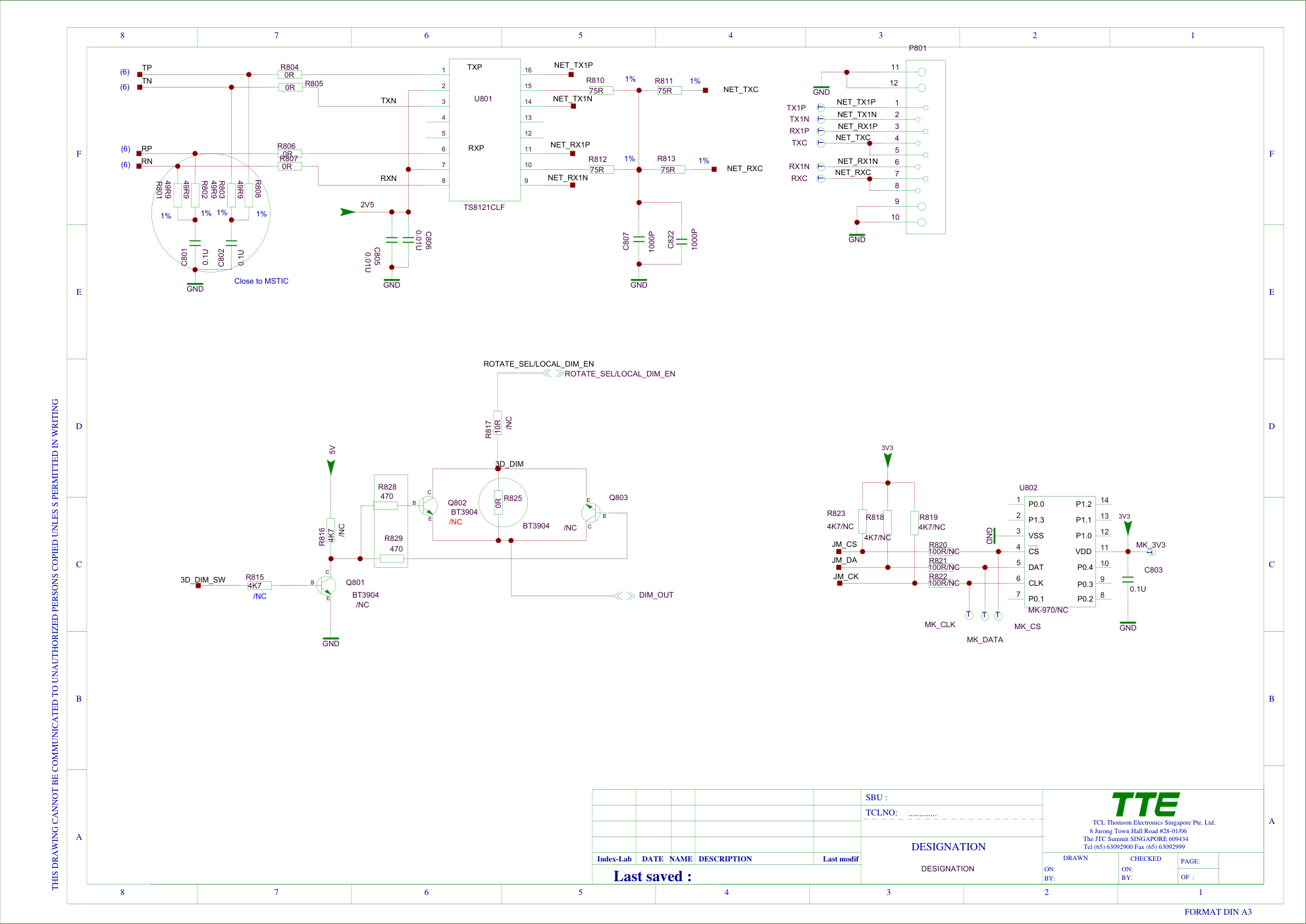Screen dimensions: 1306x924
Task: Click the NET_RXC net label
Action: [744, 168]
